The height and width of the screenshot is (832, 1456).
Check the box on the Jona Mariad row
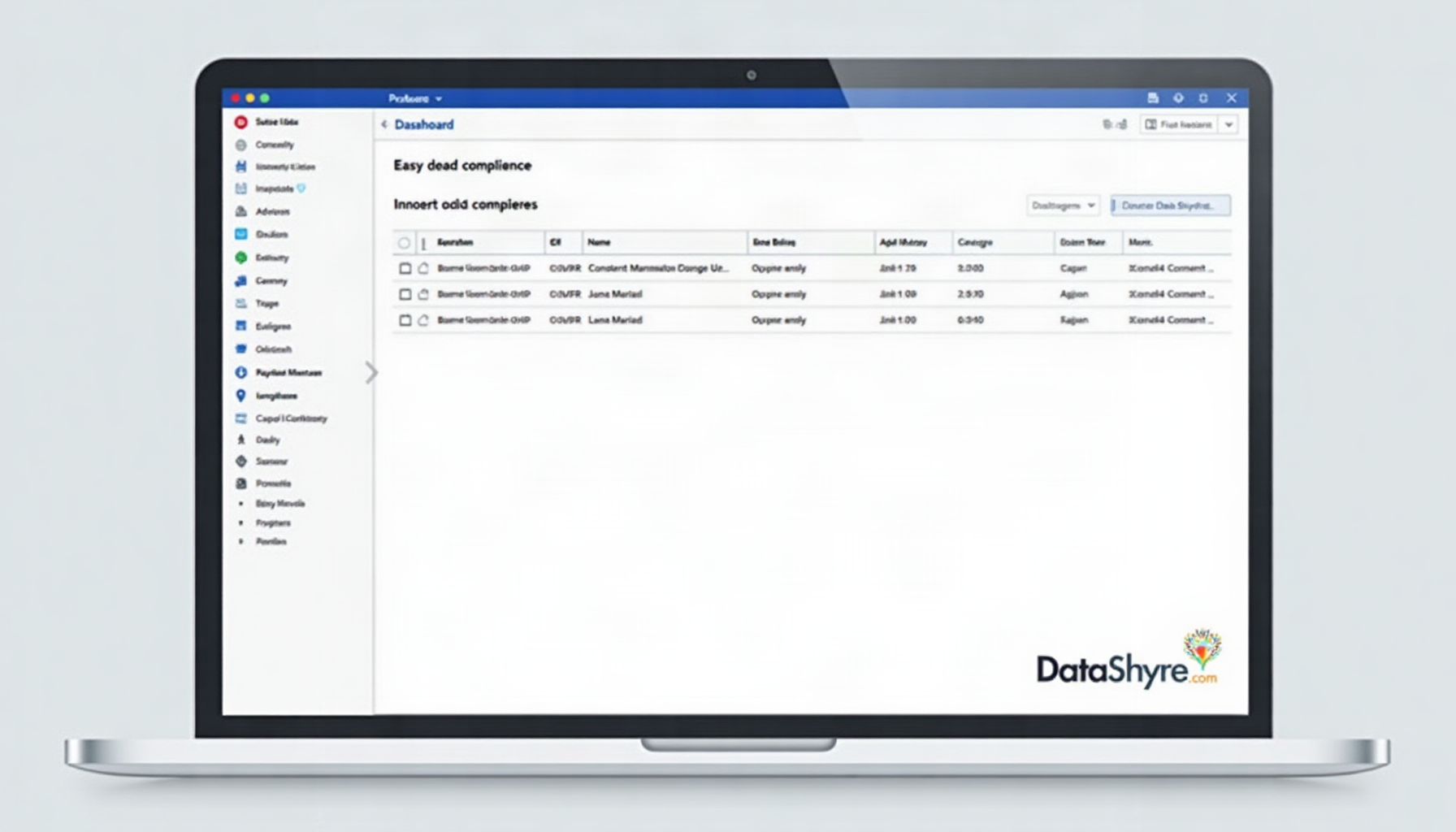click(405, 294)
